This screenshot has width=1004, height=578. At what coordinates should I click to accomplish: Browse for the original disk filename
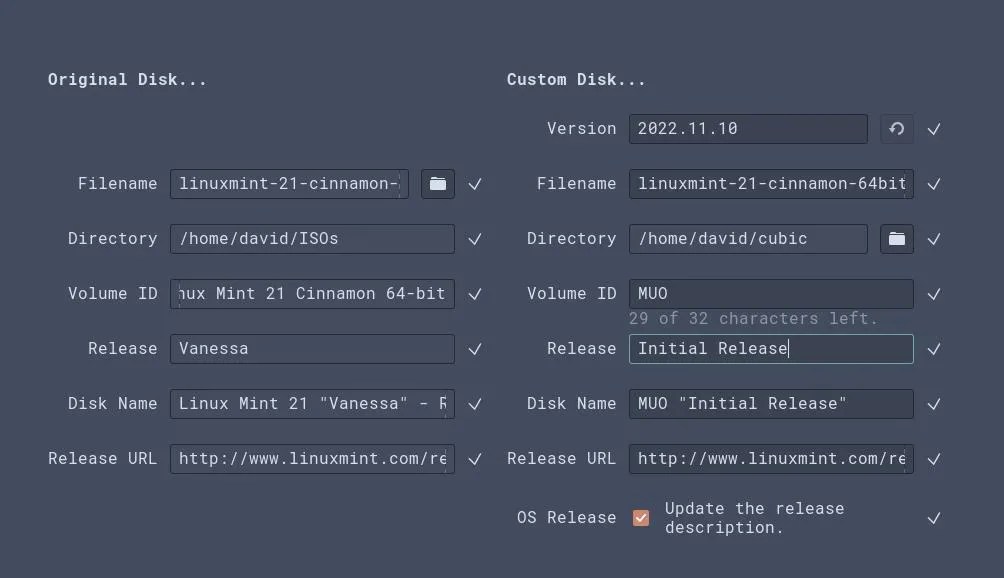click(437, 183)
